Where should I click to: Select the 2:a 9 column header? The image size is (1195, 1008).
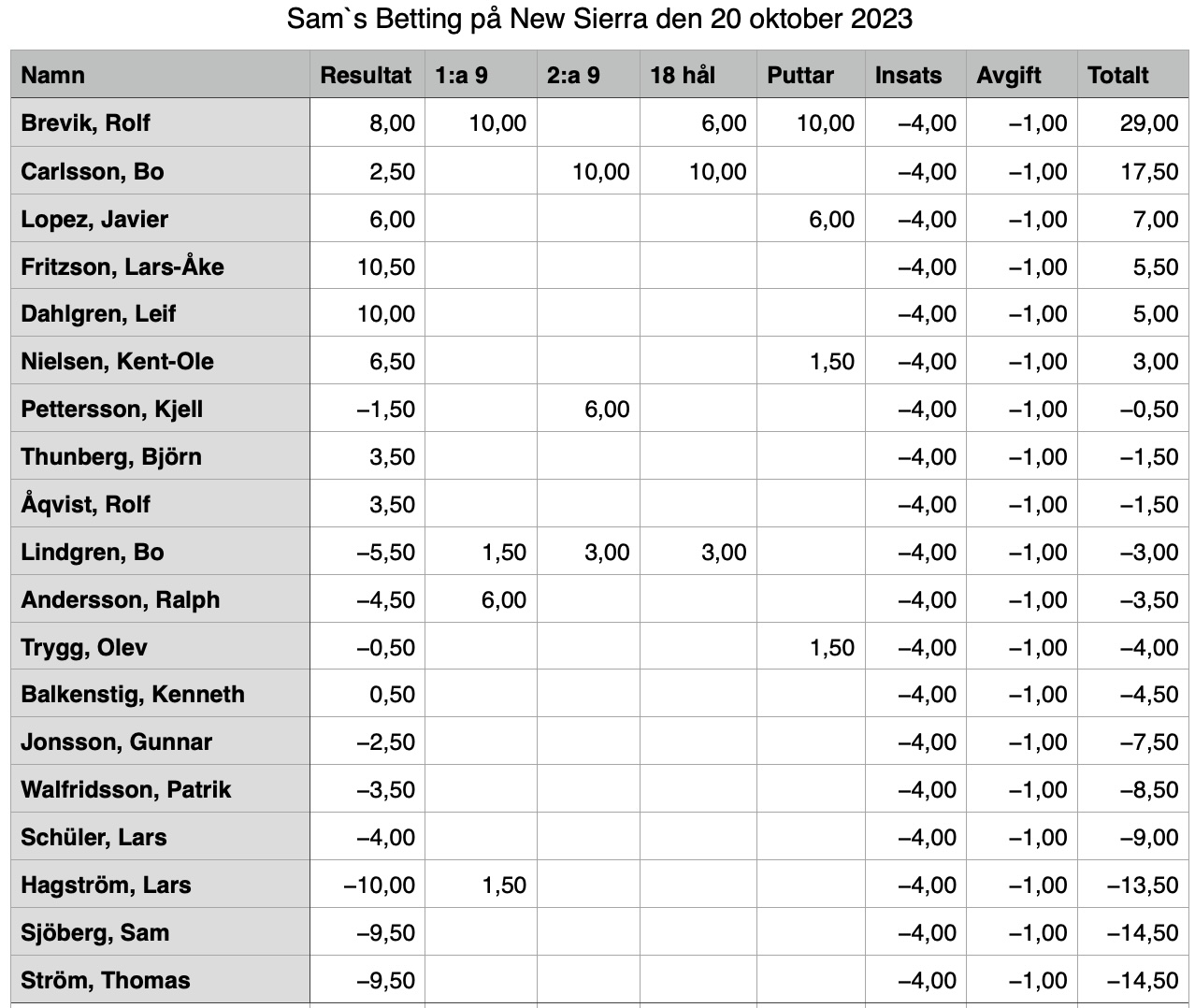tap(588, 75)
